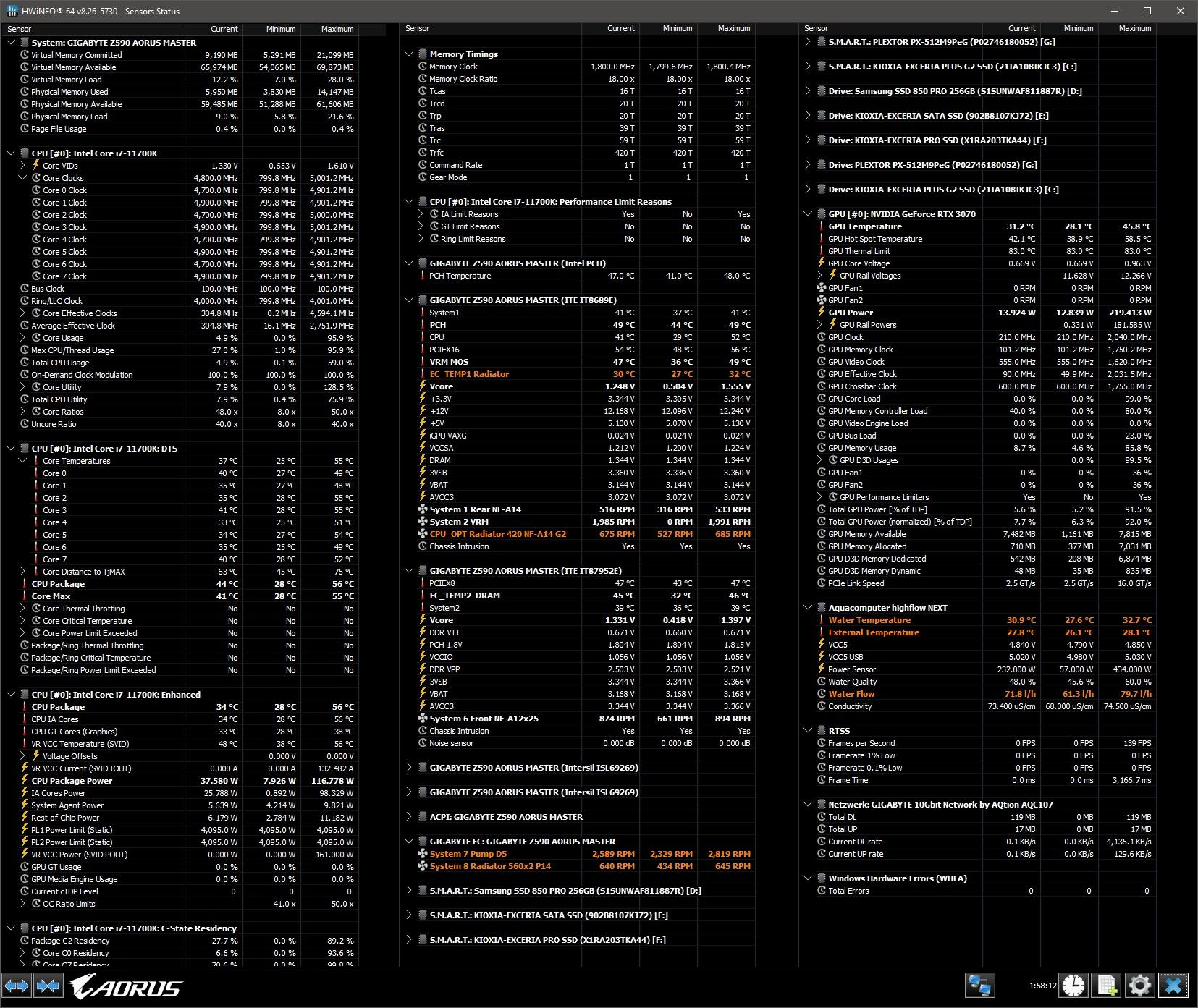Select the Frames per Second row
This screenshot has width=1198, height=1008.
(978, 743)
